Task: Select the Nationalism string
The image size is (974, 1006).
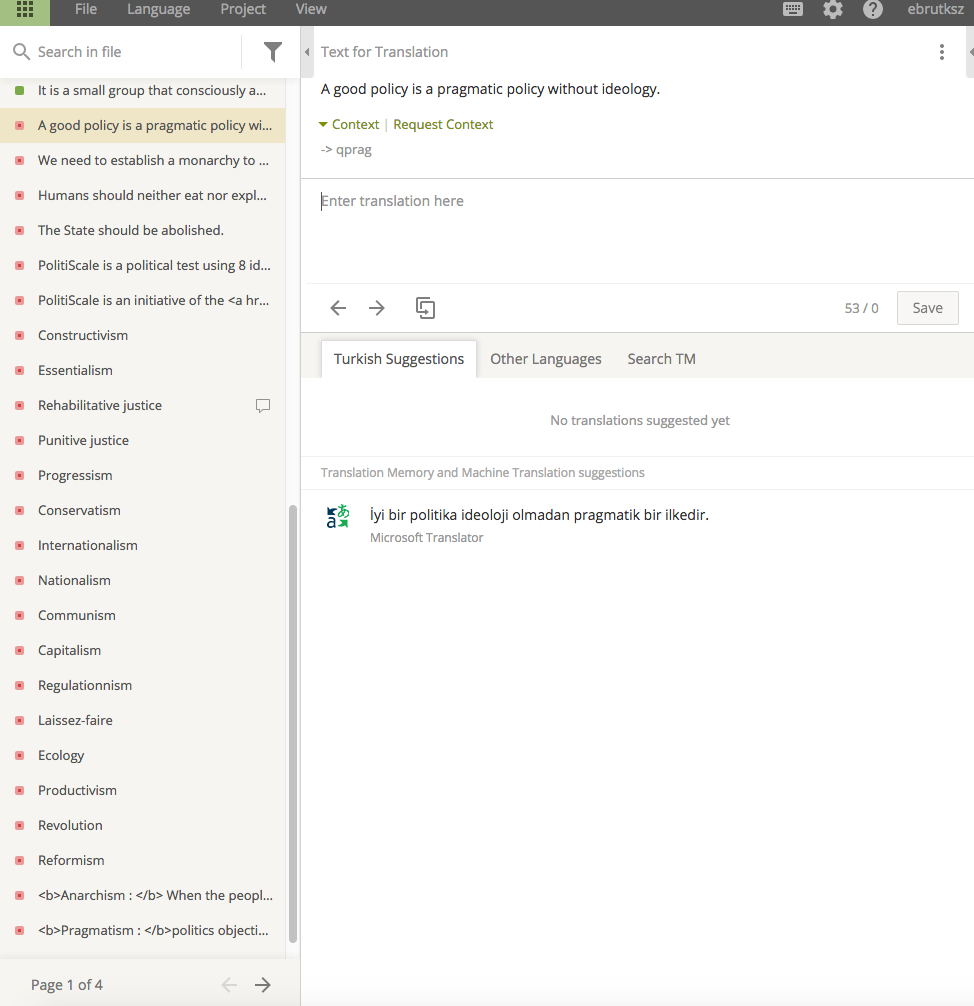Action: [x=142, y=580]
